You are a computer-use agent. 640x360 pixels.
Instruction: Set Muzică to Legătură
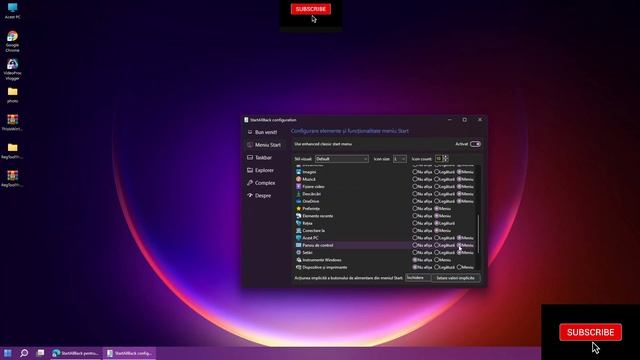pyautogui.click(x=437, y=179)
